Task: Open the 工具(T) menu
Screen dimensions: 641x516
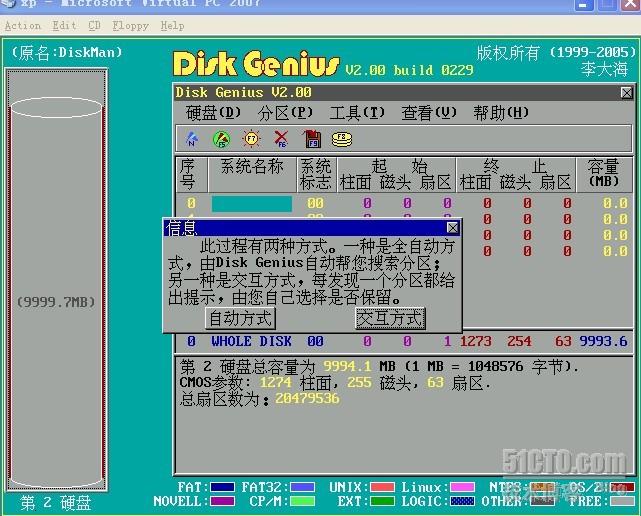Action: (357, 113)
